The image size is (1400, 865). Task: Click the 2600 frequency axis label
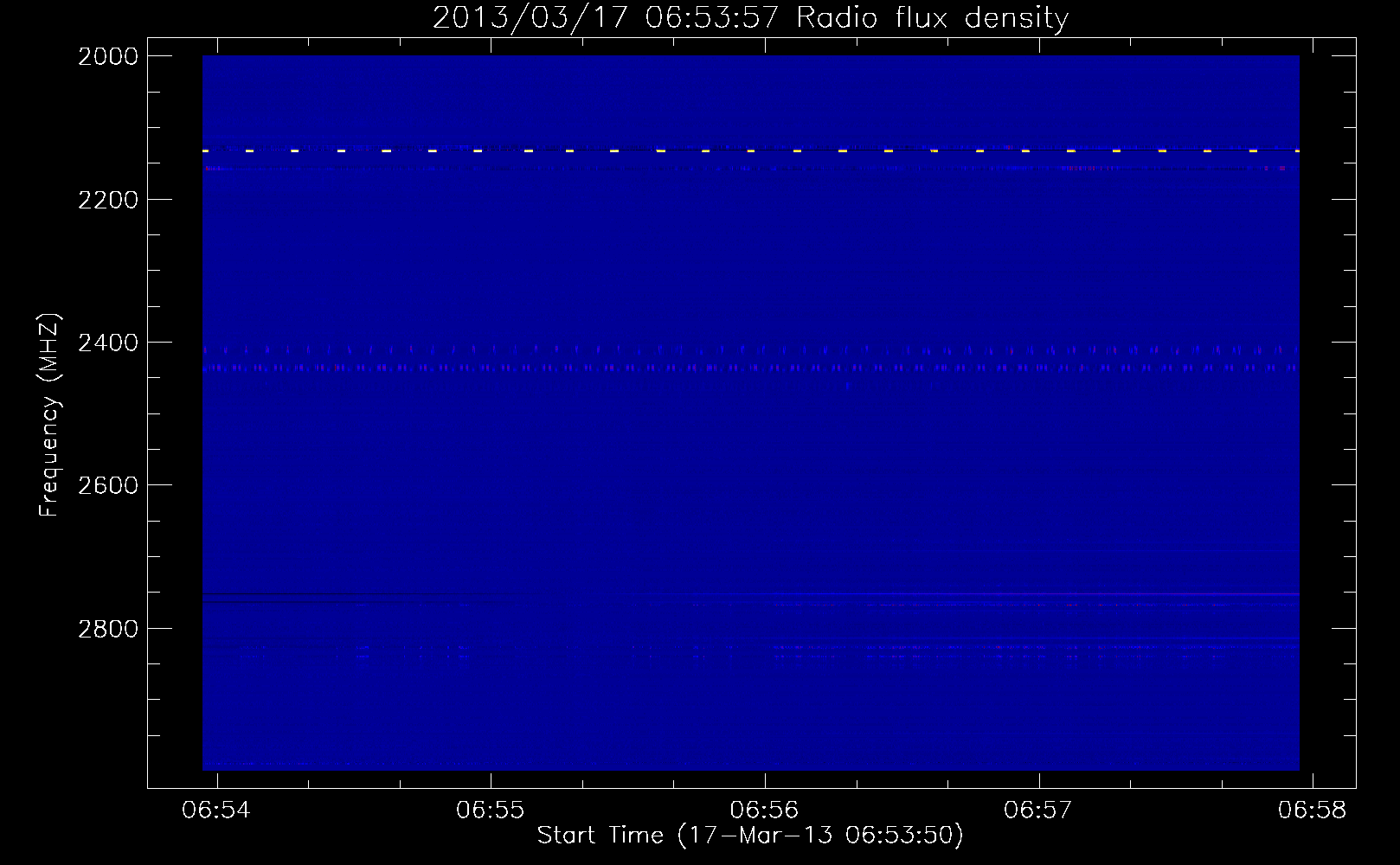108,485
